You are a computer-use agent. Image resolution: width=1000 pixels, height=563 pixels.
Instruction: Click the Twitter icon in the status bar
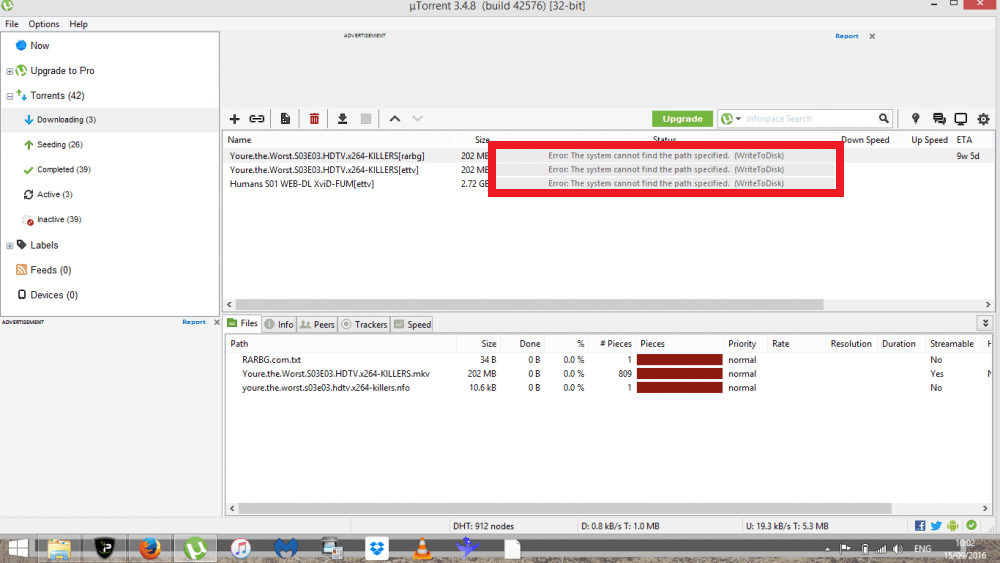[x=936, y=525]
